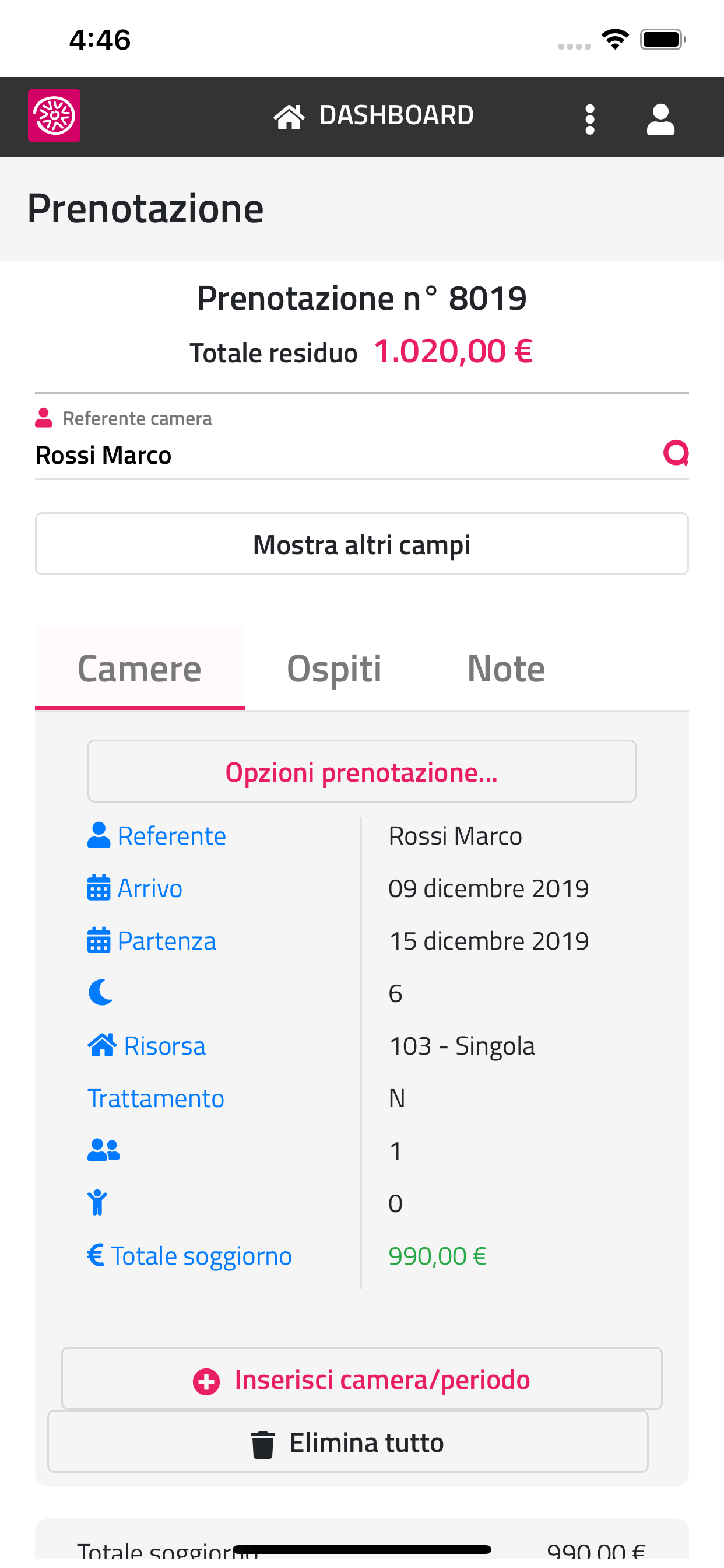724x1568 pixels.
Task: Select the Camere tab
Action: pos(139,668)
